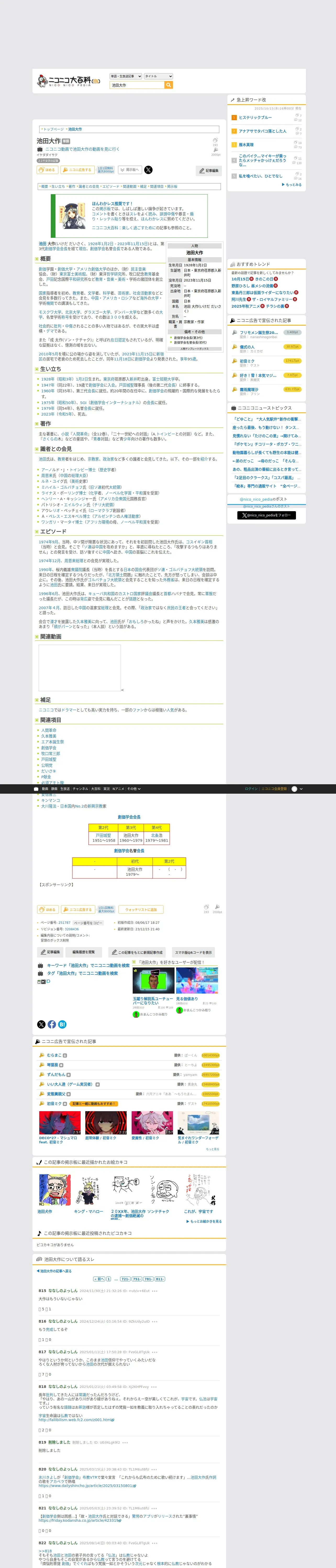Open live stream thumbnail 見る価値あり

(x=197, y=981)
